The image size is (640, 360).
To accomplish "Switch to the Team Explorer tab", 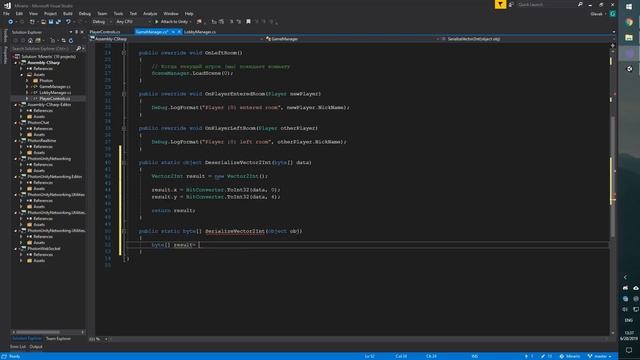I will (x=58, y=339).
